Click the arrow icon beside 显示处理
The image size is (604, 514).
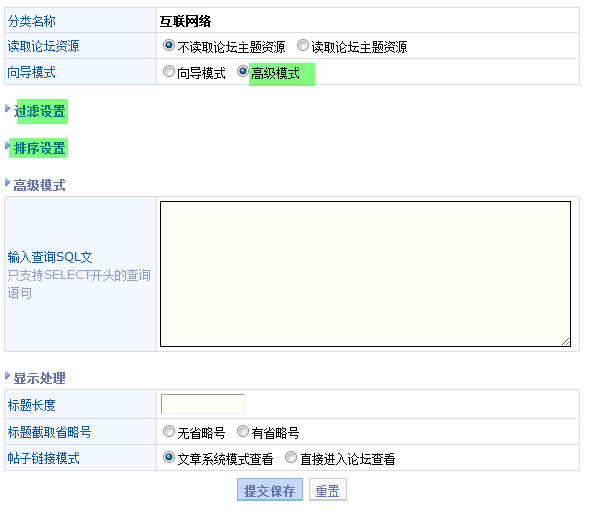(x=8, y=377)
